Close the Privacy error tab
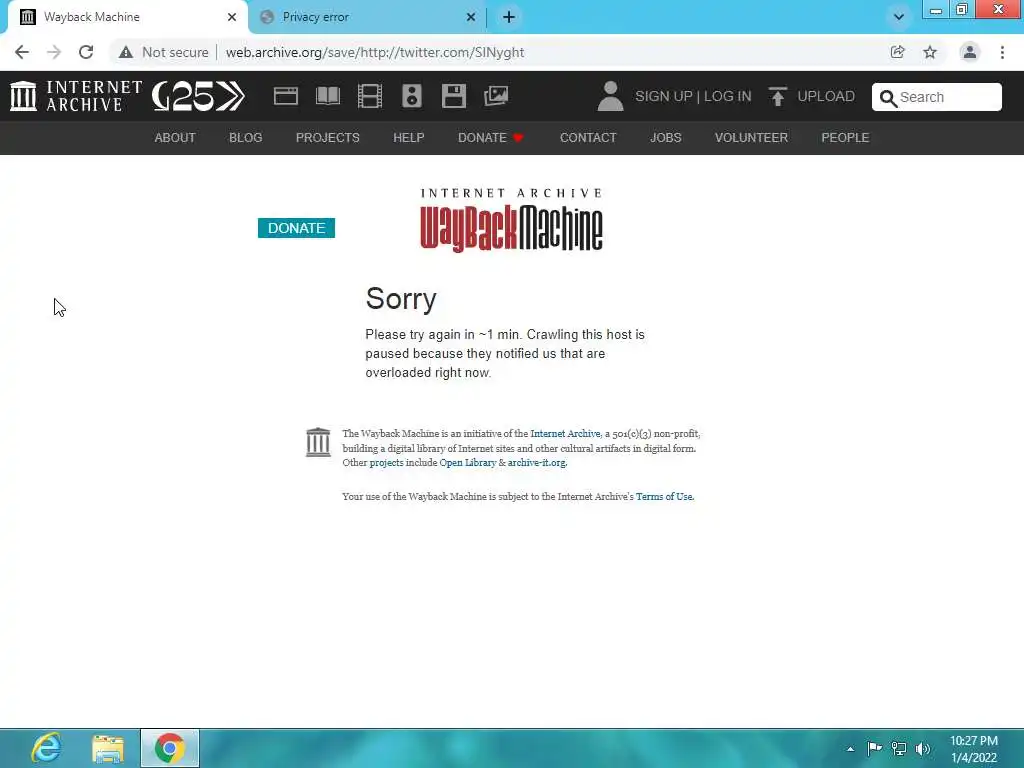This screenshot has height=768, width=1024. [x=471, y=17]
